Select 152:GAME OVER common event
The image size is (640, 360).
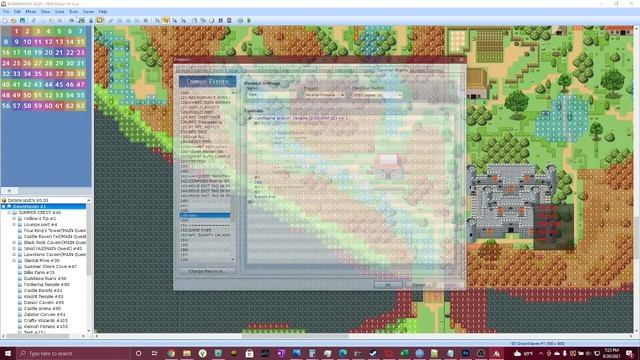pos(205,230)
